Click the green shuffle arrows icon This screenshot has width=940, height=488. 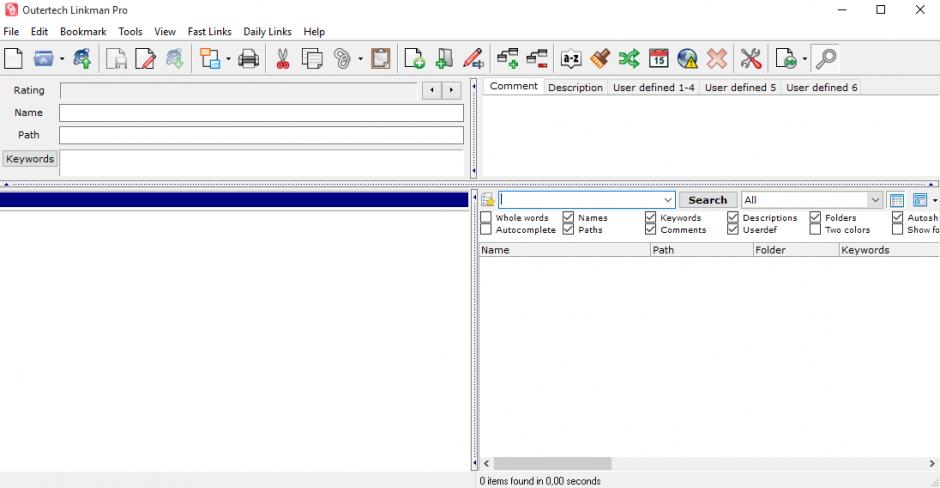coord(629,59)
